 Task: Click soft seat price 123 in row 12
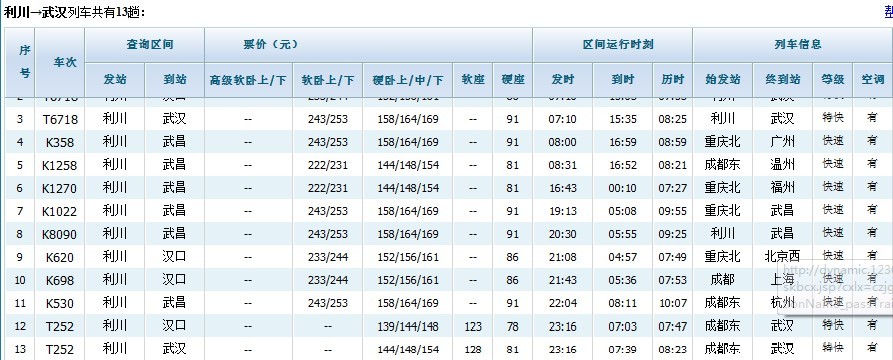click(x=473, y=326)
